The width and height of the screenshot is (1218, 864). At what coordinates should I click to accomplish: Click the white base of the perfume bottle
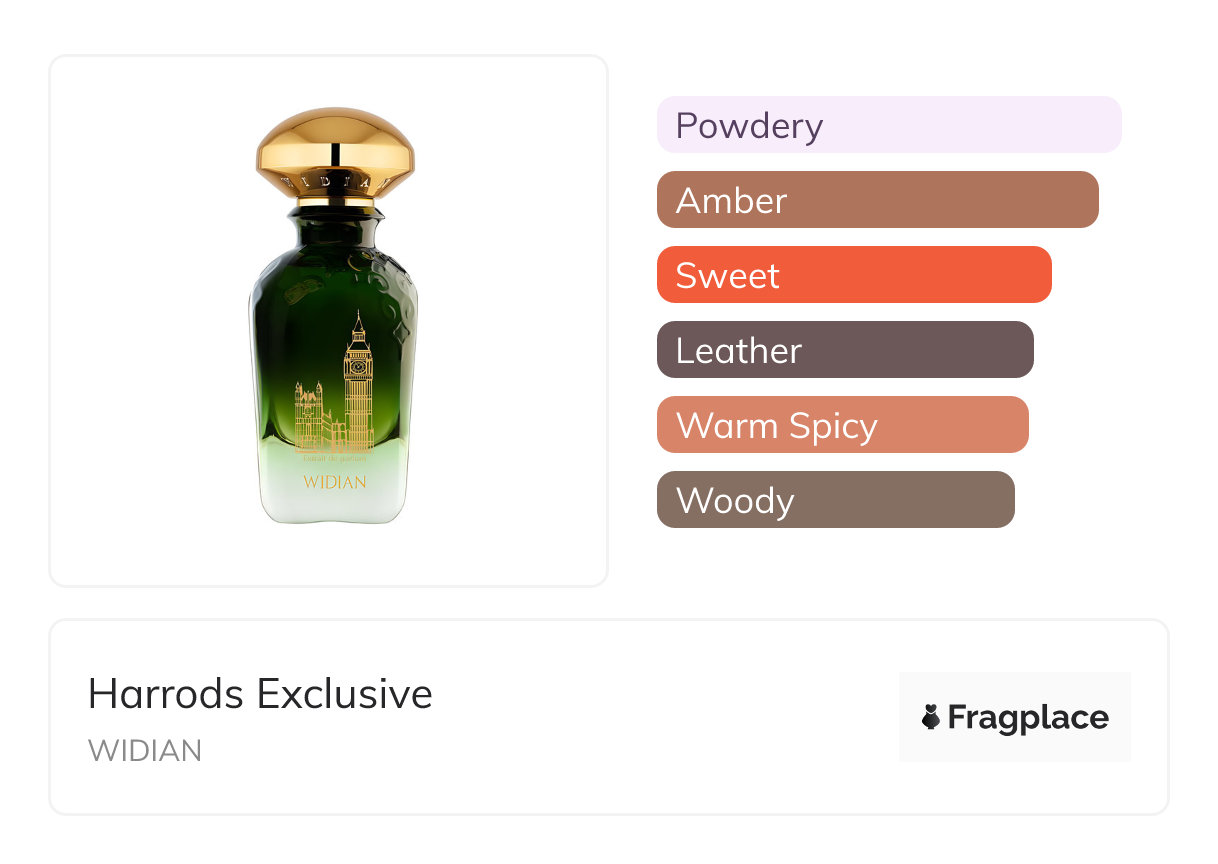tap(334, 505)
